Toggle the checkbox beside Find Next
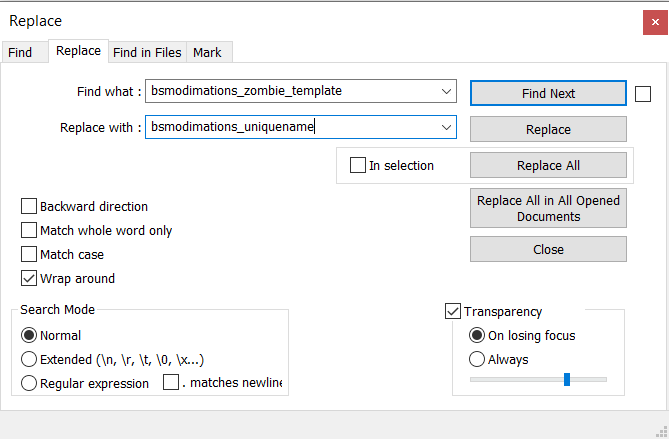The height and width of the screenshot is (439, 669). pos(643,93)
